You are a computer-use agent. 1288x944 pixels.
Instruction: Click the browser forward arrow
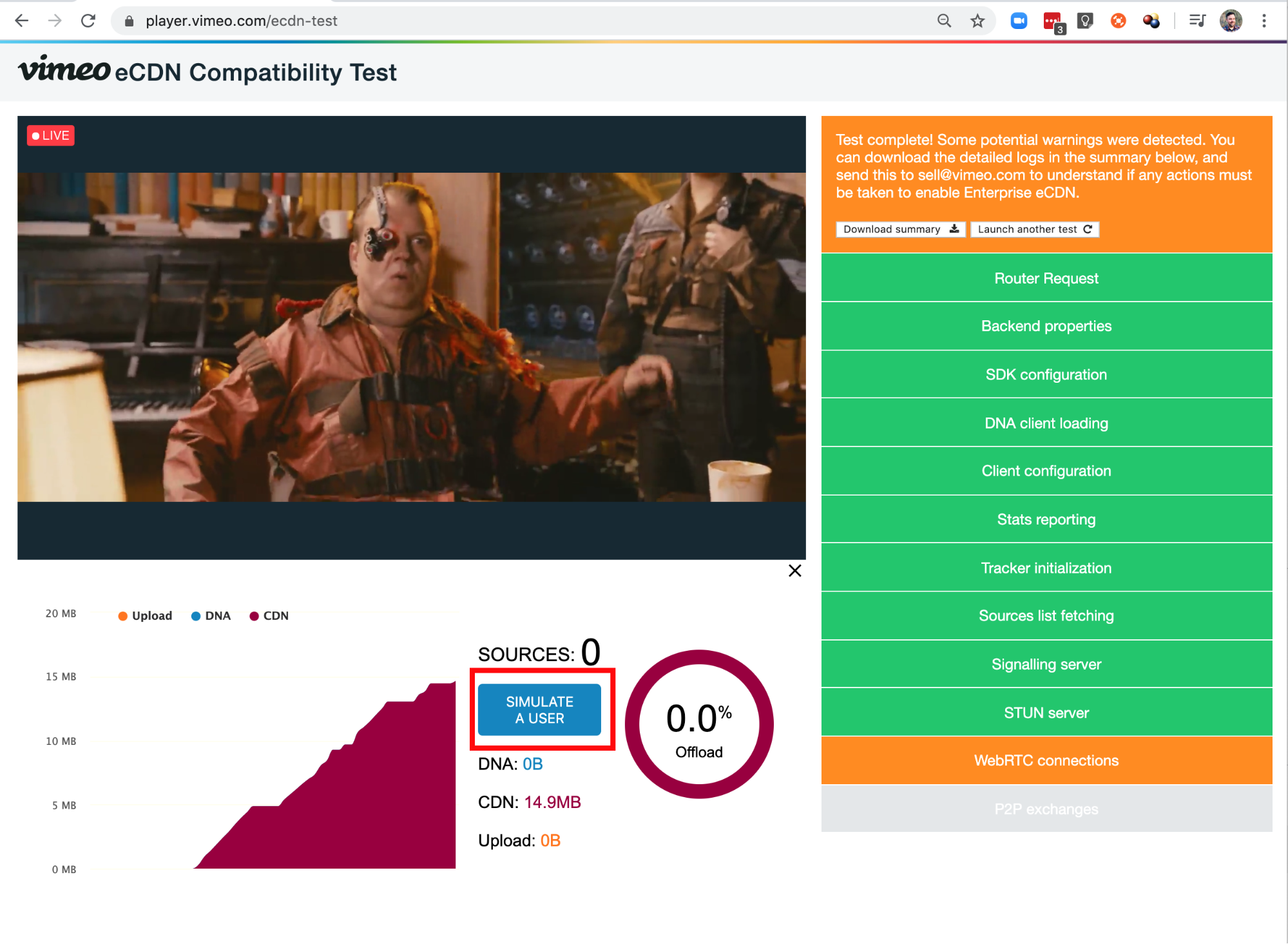(x=55, y=21)
